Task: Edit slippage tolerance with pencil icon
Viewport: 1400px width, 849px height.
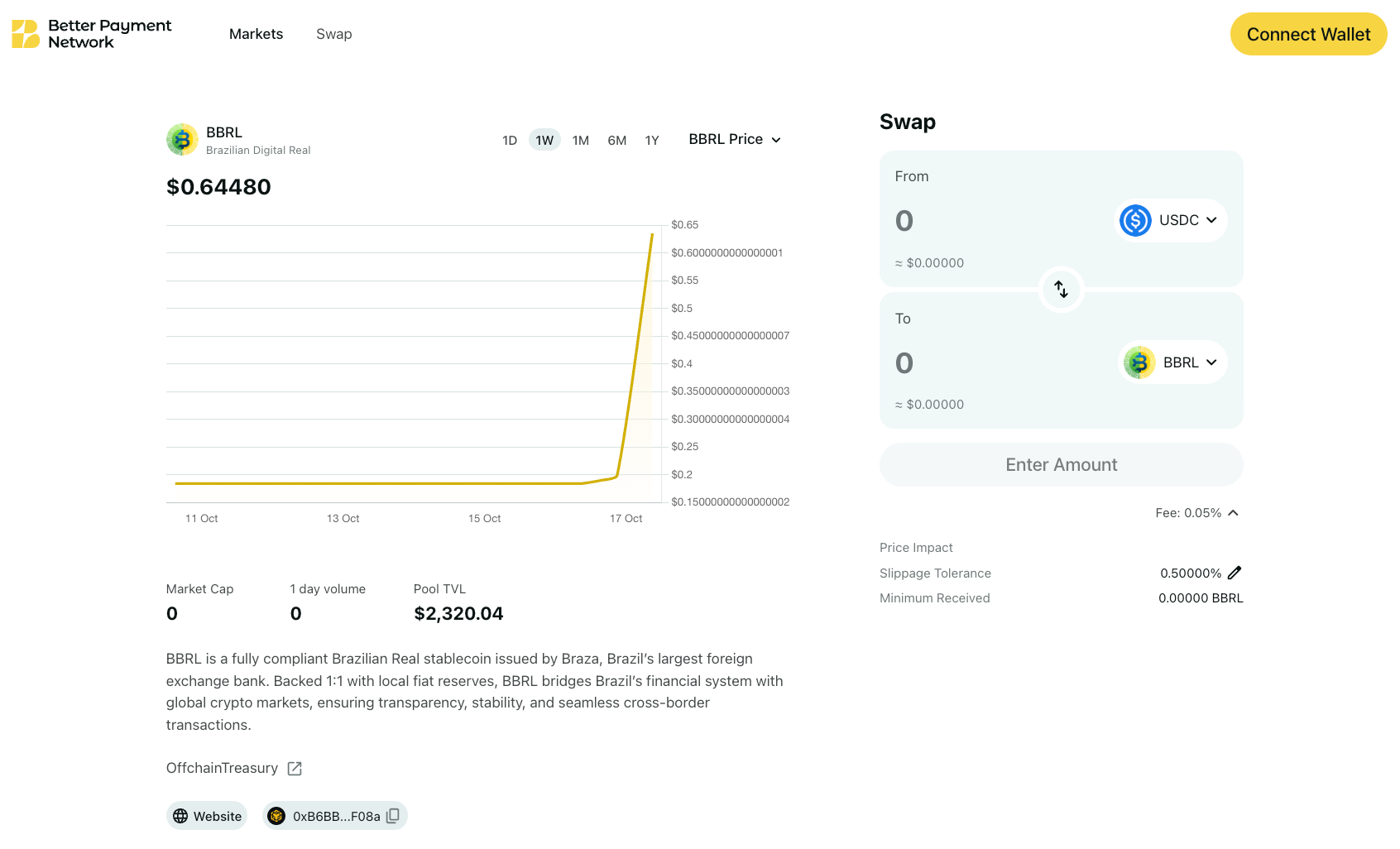Action: click(1235, 573)
